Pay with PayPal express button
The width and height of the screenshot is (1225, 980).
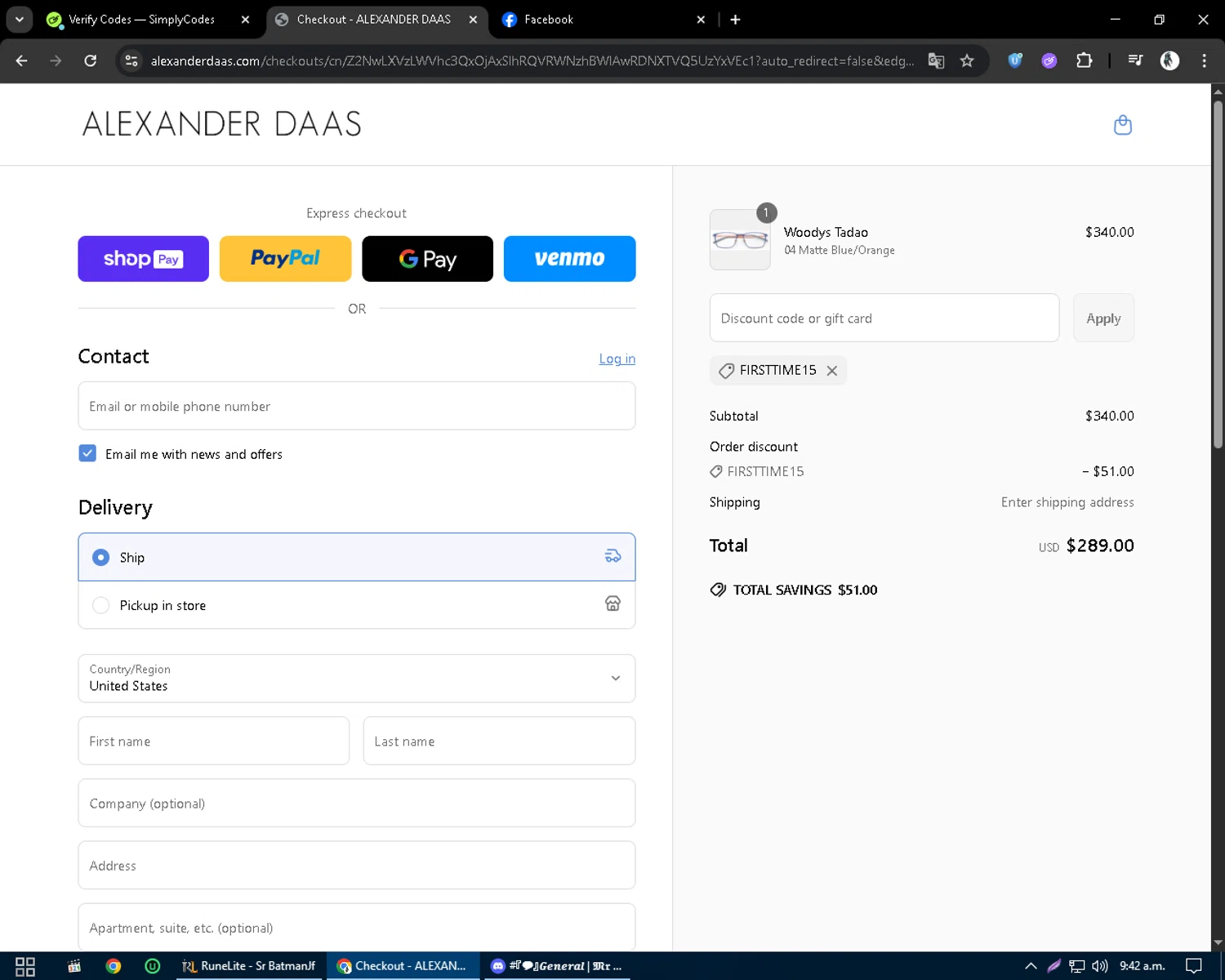pyautogui.click(x=285, y=259)
